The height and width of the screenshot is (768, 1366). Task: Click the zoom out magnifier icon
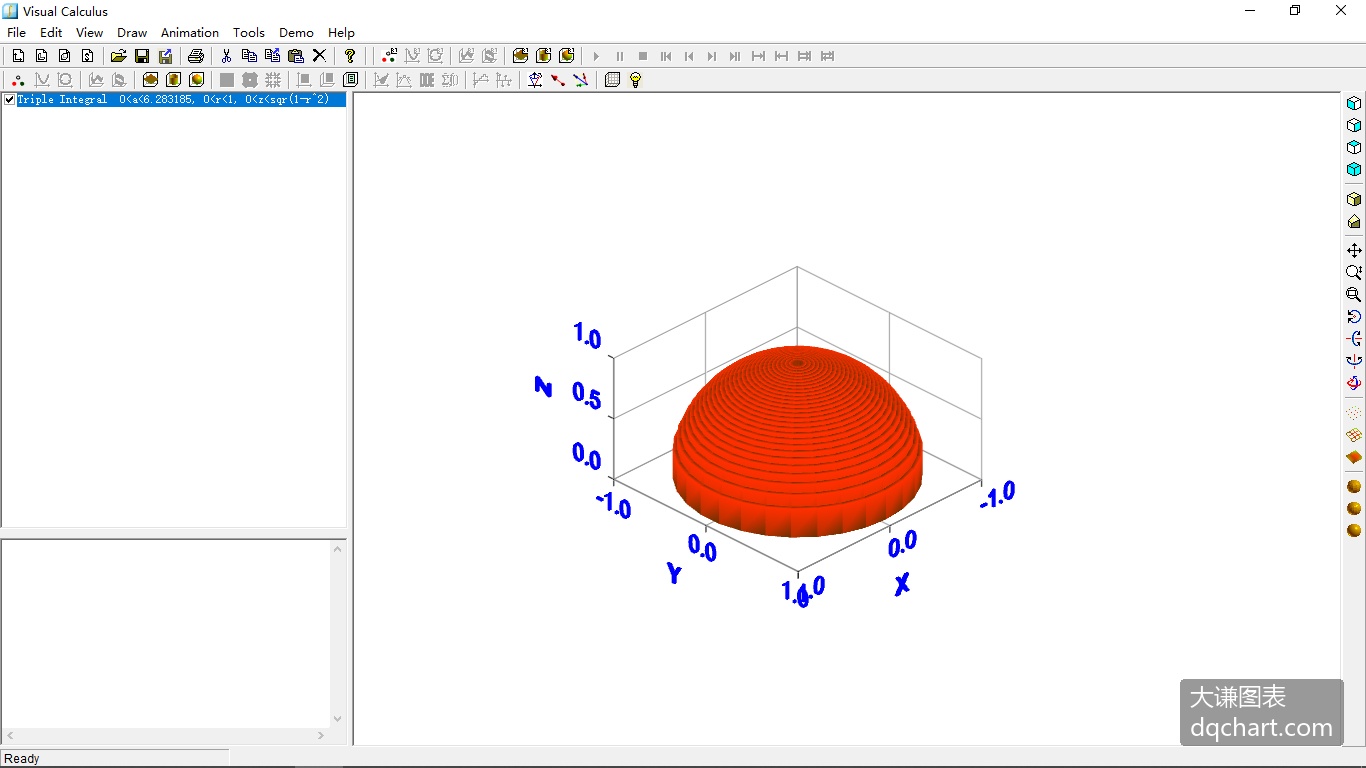point(1354,294)
